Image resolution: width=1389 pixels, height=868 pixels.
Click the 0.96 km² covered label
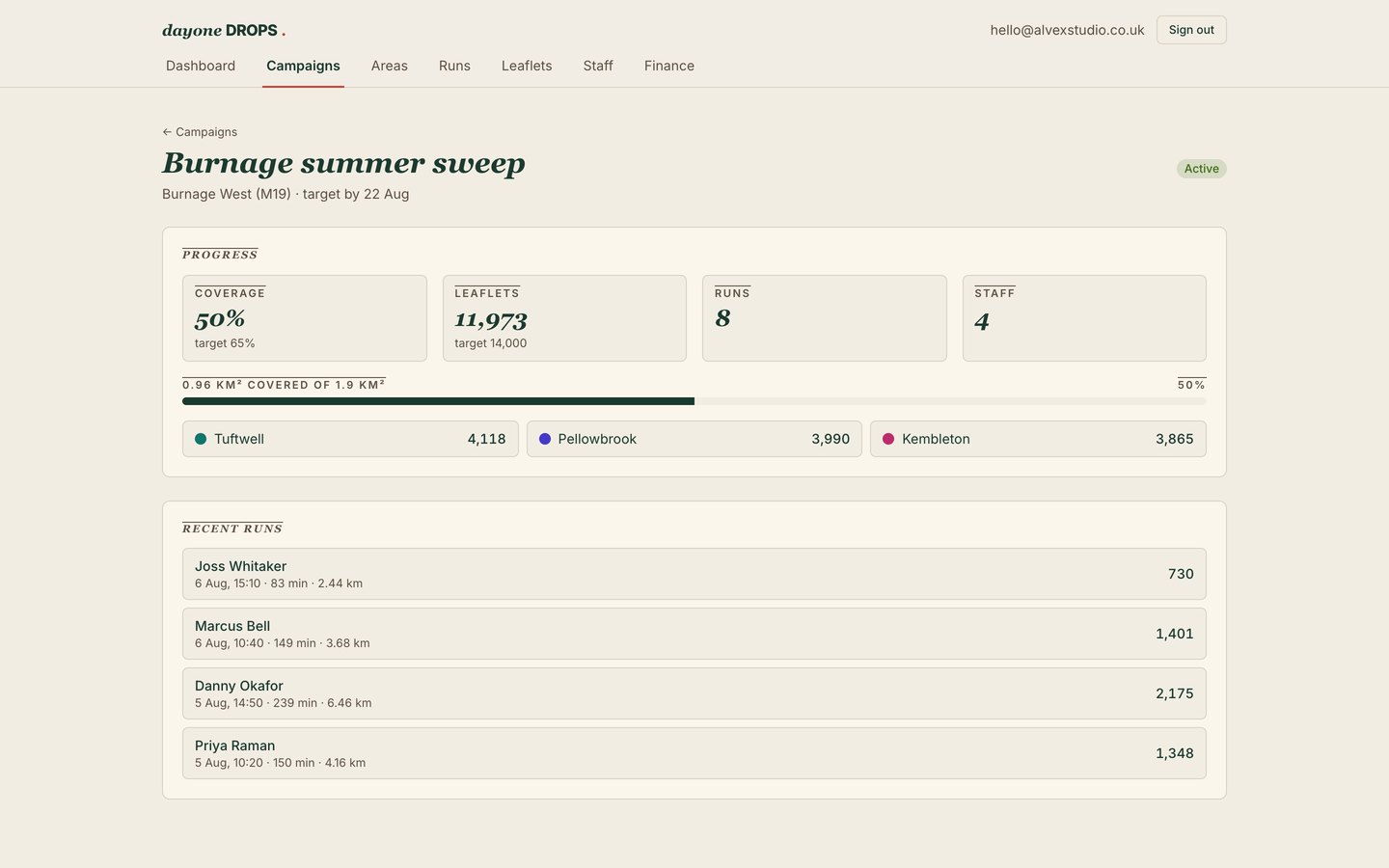pos(284,384)
